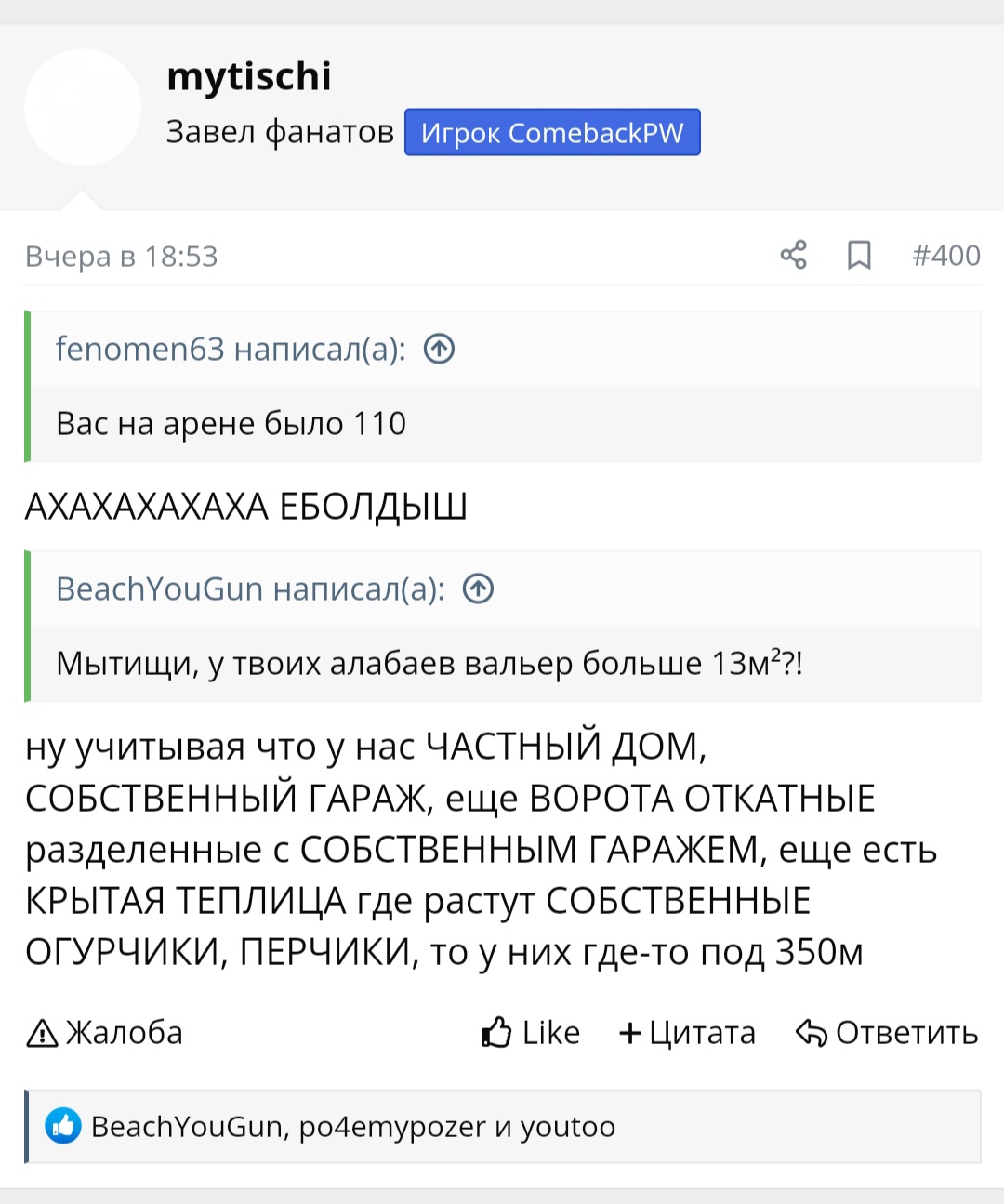Click the Вчера в 18:53 timestamp

122,256
